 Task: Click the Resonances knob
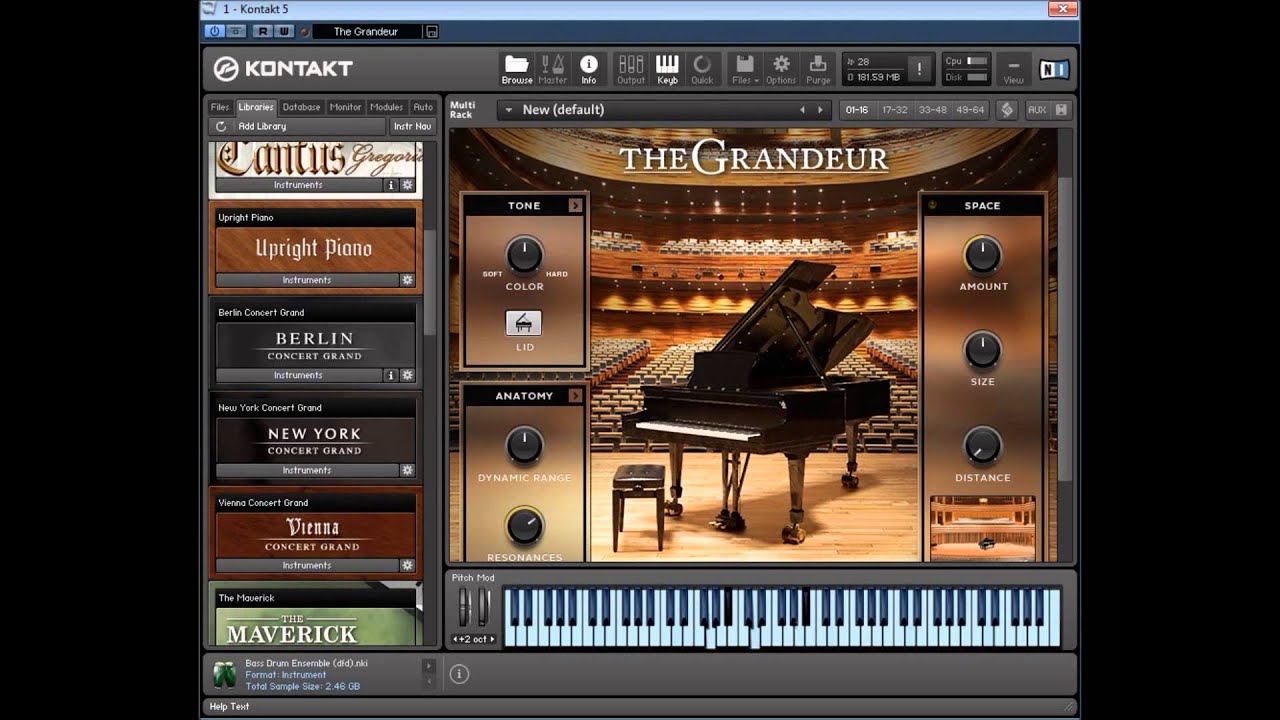pyautogui.click(x=524, y=526)
